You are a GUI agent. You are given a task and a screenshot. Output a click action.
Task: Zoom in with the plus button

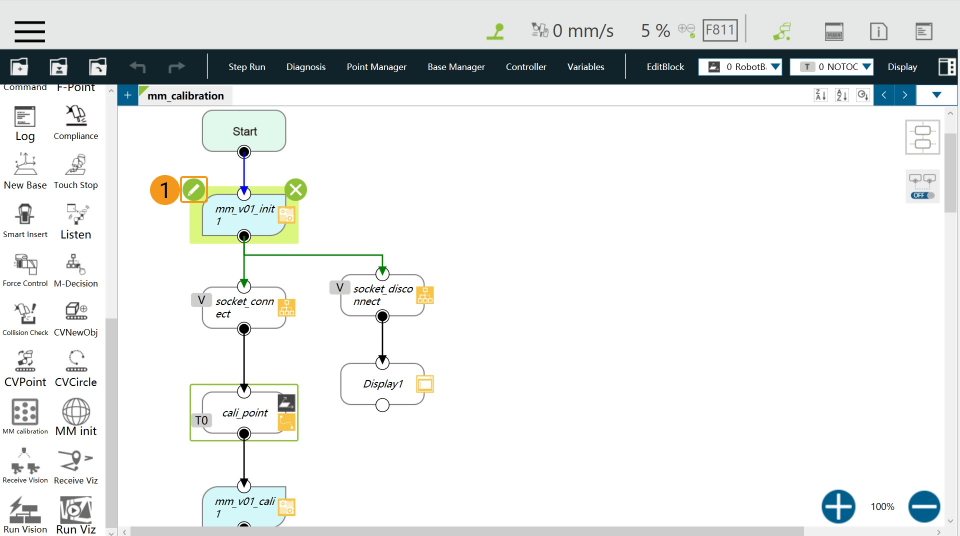(838, 507)
